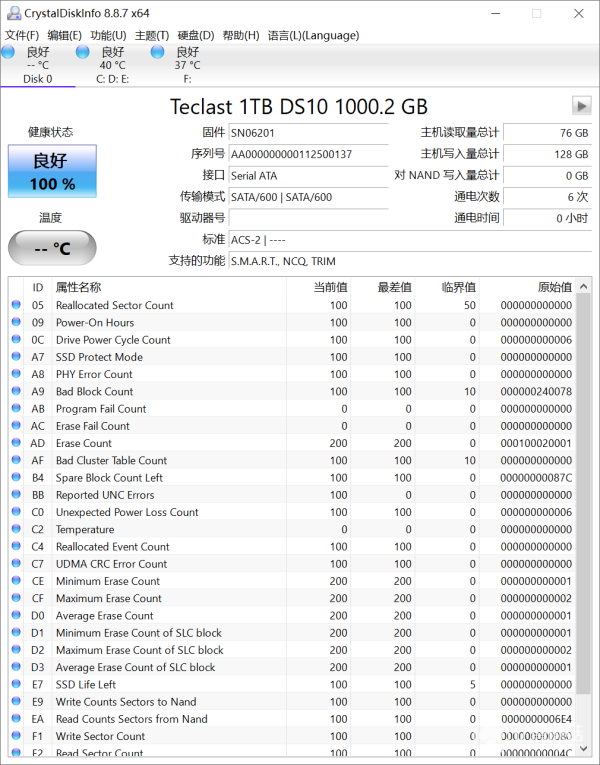Image resolution: width=600 pixels, height=765 pixels.
Task: Click status orb for Reallocated Sector Count
Action: (16, 304)
